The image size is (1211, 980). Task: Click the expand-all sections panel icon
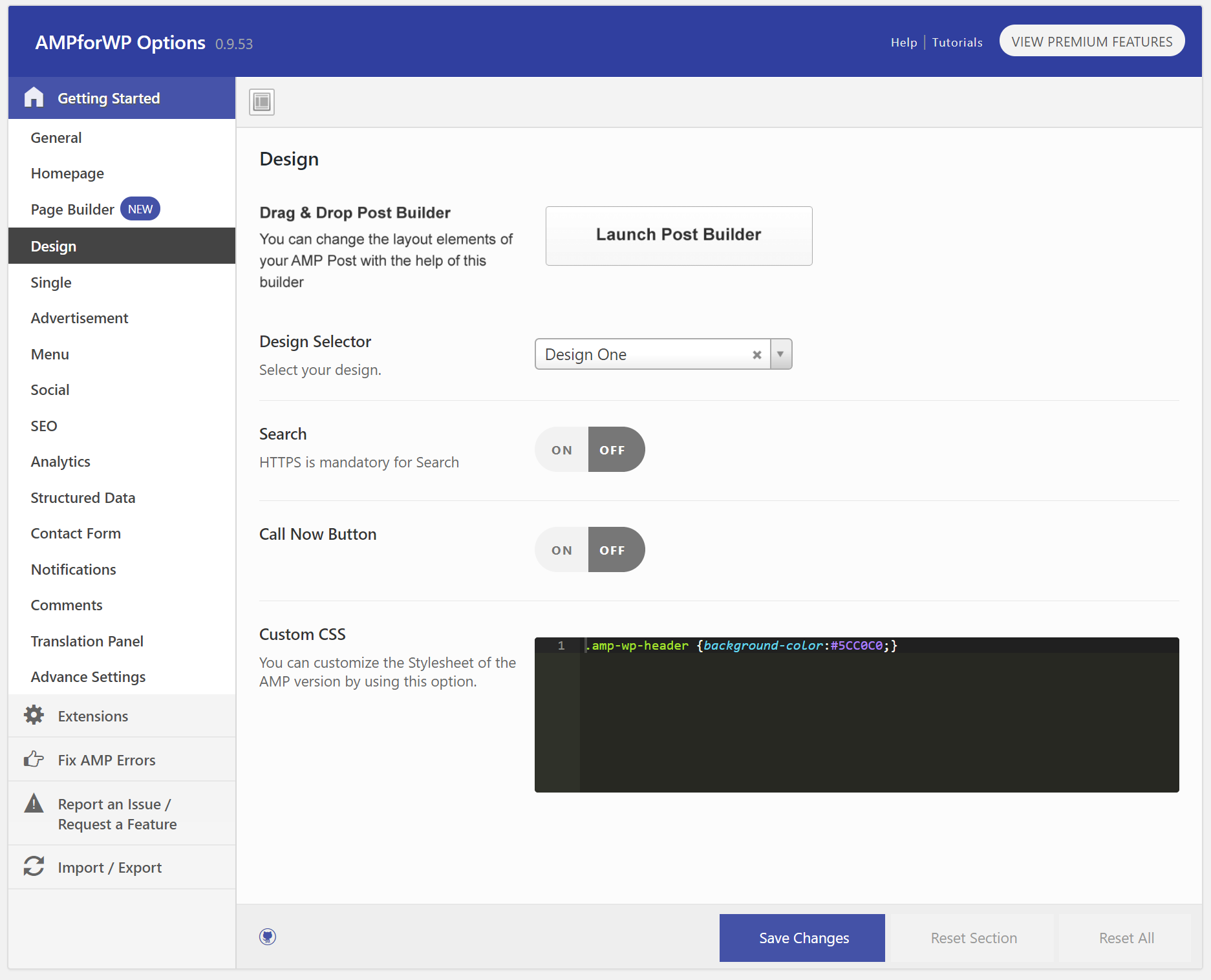point(262,102)
